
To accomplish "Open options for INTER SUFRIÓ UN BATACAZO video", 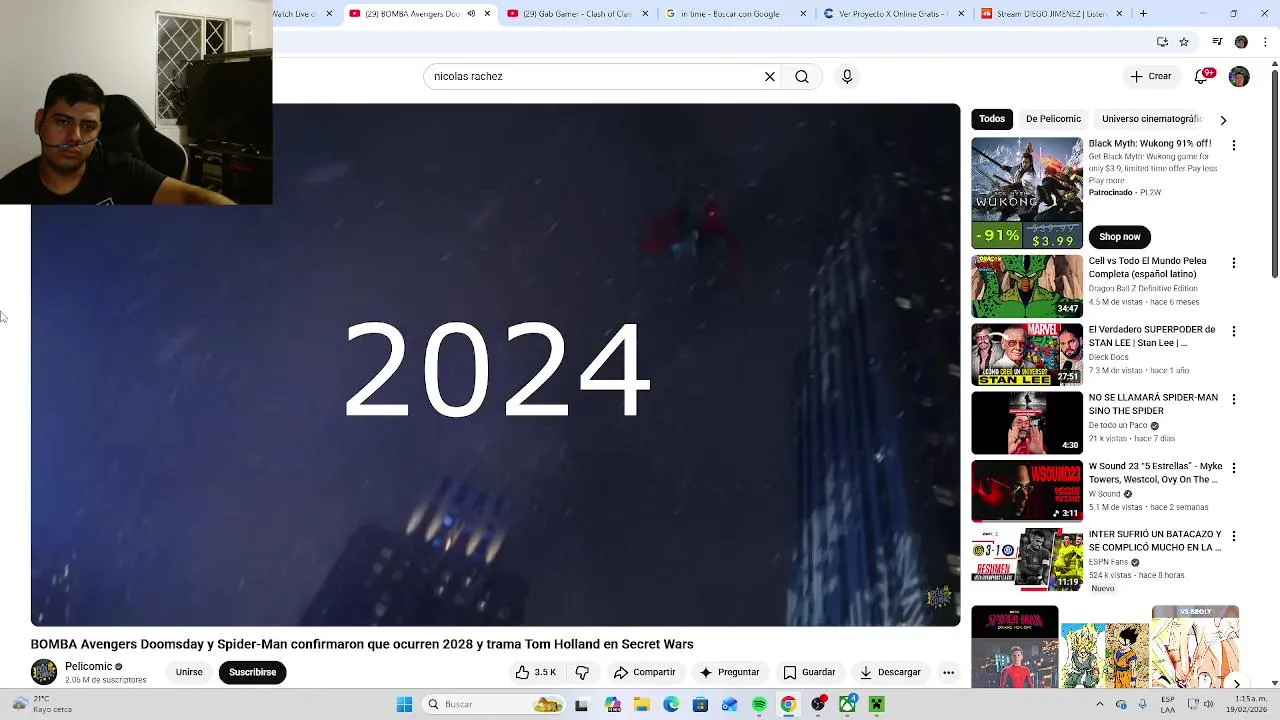I will 1234,536.
